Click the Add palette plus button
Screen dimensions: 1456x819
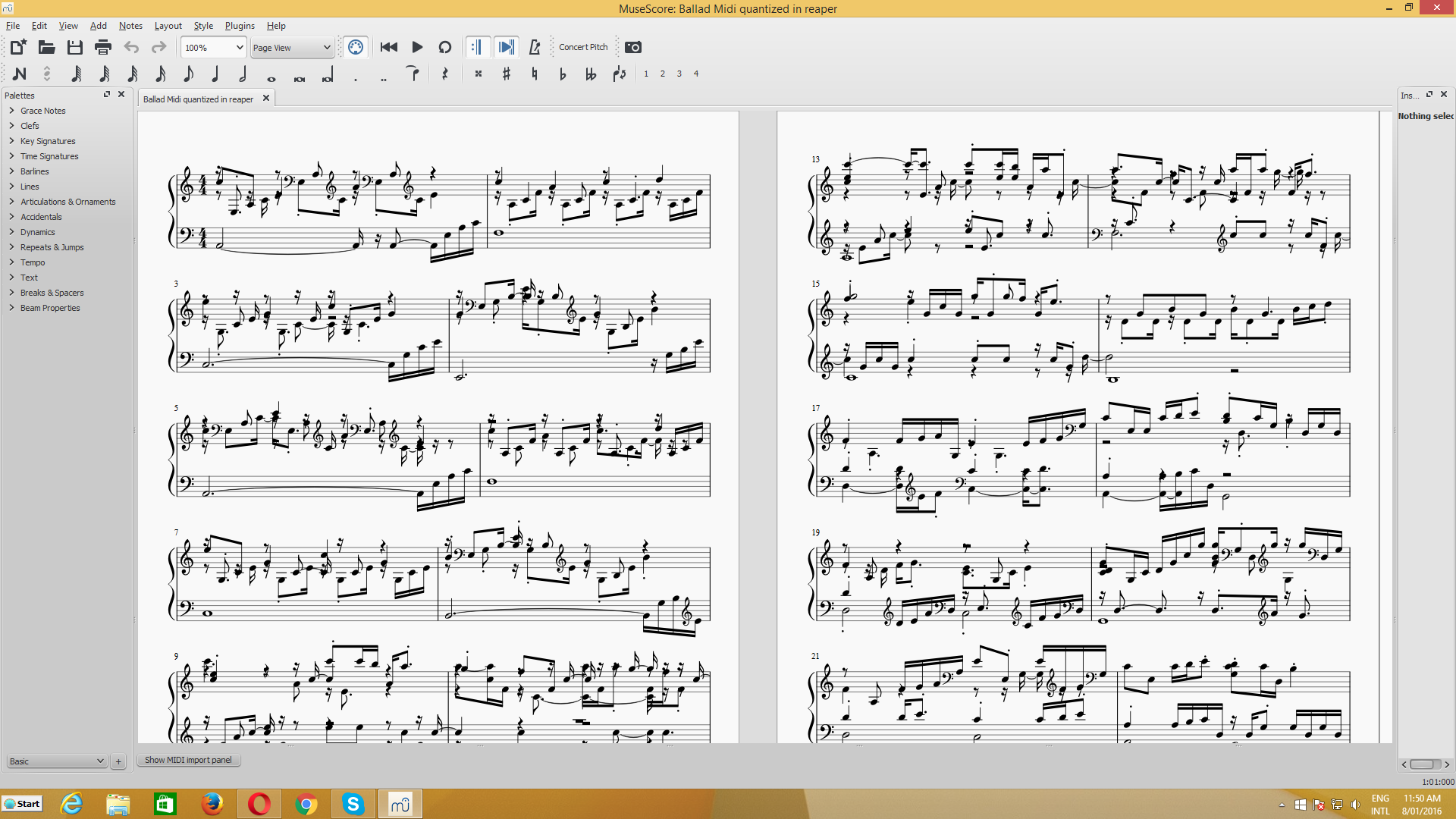point(118,761)
